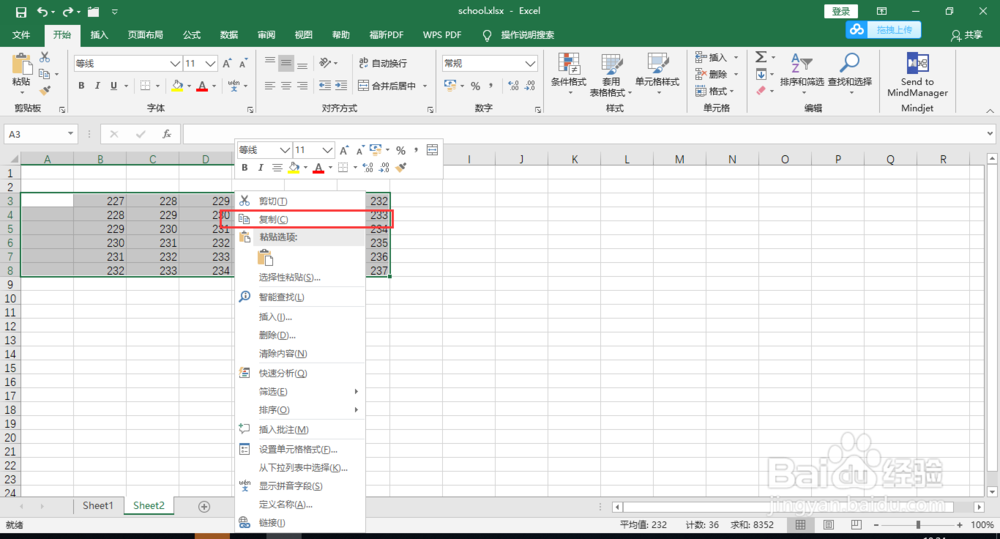Open the number format 常规 dropdown
The image size is (1000, 539).
[x=530, y=64]
